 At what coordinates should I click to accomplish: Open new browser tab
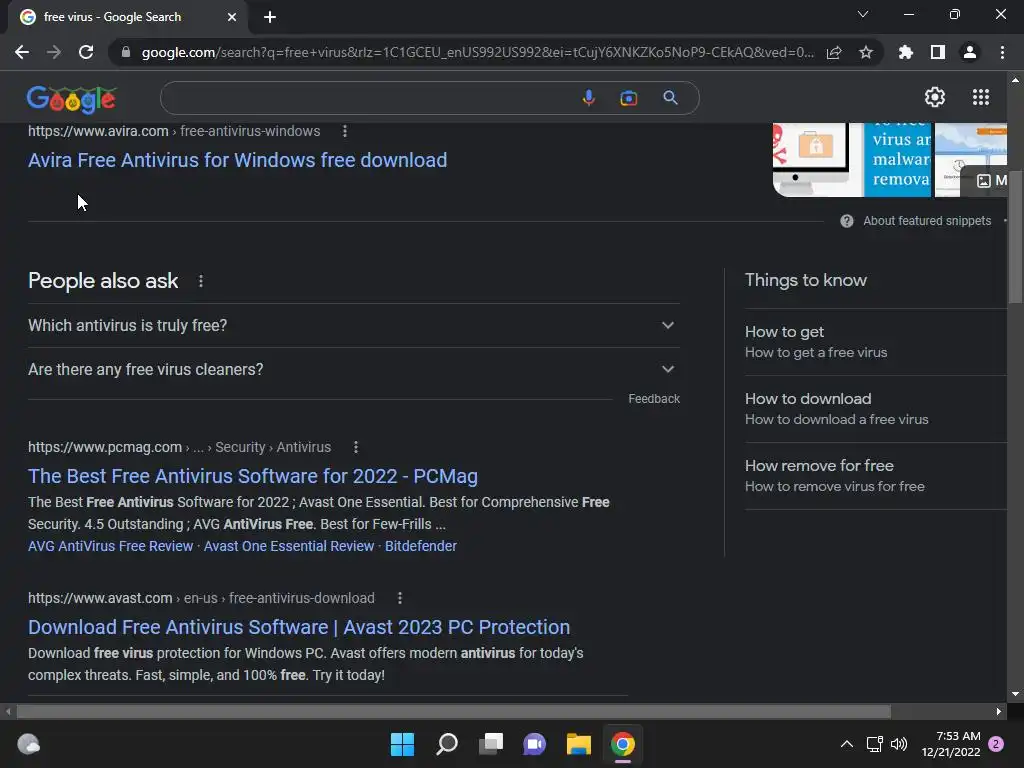[270, 17]
